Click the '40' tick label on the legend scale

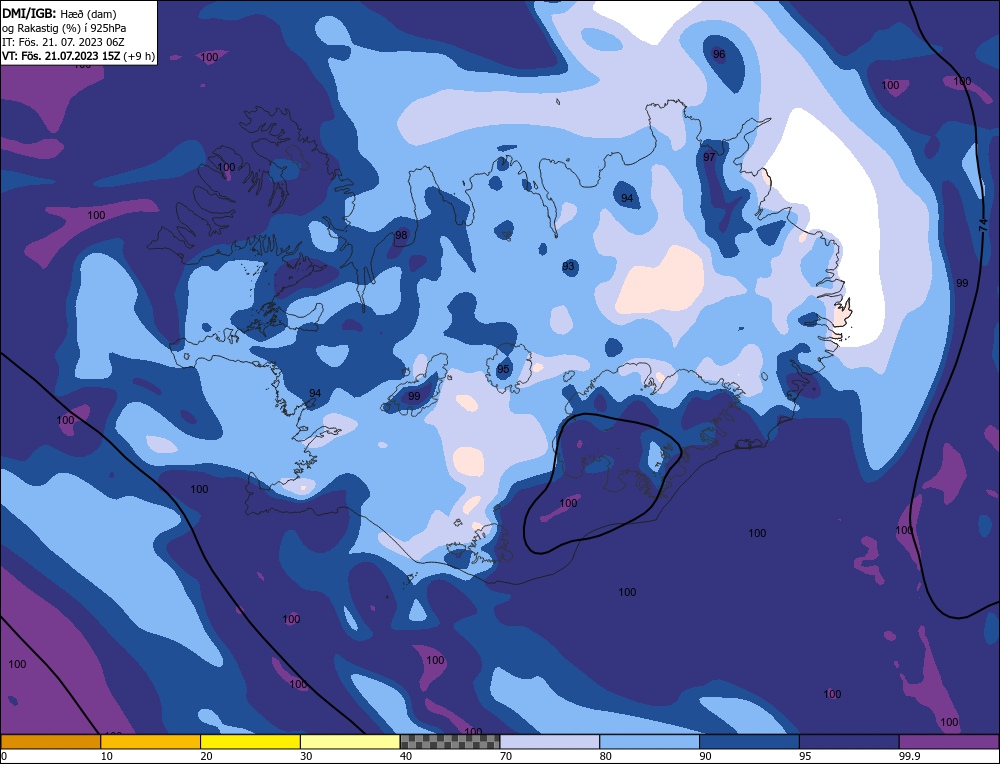[x=406, y=756]
